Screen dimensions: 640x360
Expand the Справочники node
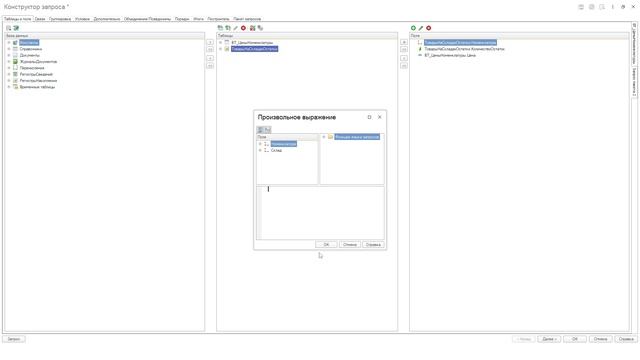click(x=9, y=49)
